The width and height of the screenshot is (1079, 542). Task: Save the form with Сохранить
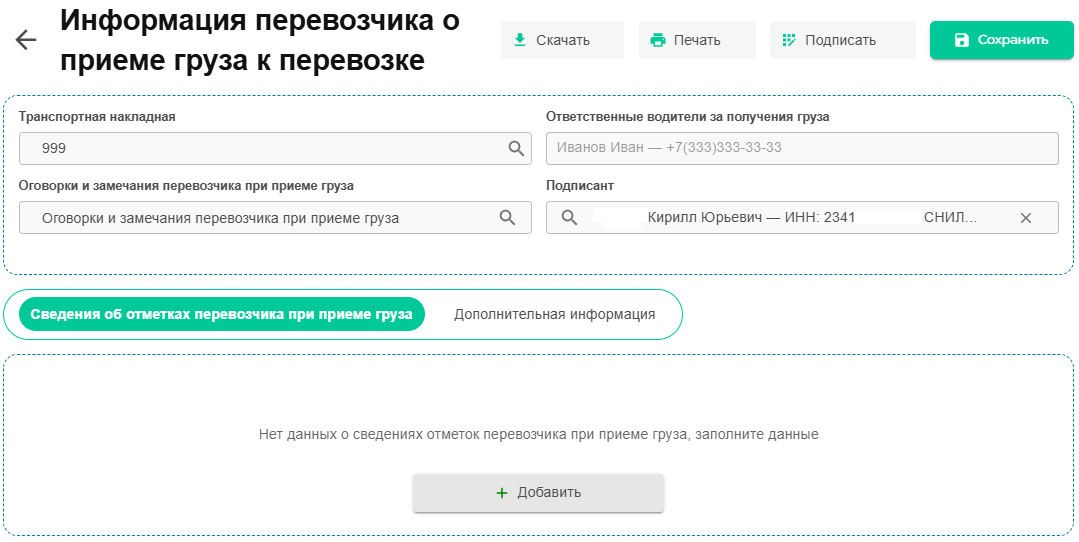[1001, 40]
